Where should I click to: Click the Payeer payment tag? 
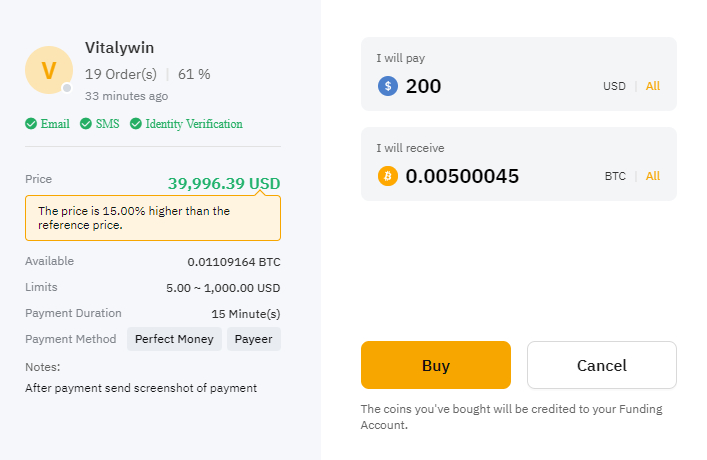click(253, 339)
